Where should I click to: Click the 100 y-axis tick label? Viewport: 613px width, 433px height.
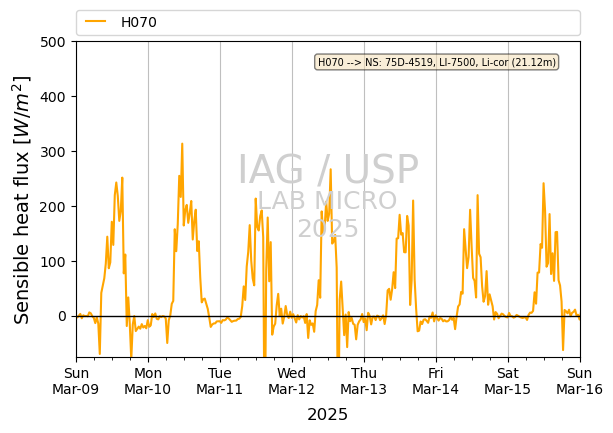coord(53,262)
